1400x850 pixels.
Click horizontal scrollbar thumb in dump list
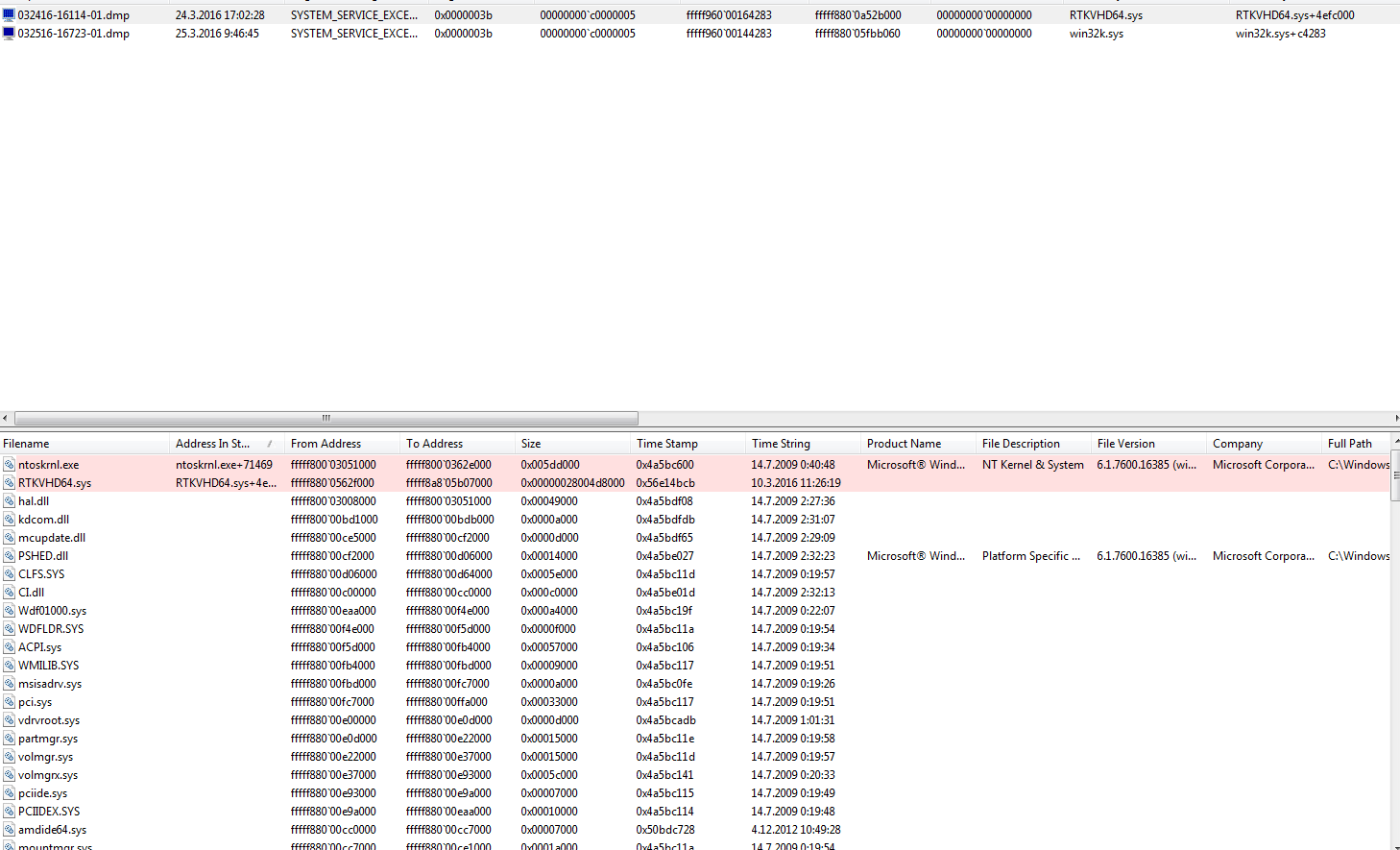coord(326,418)
